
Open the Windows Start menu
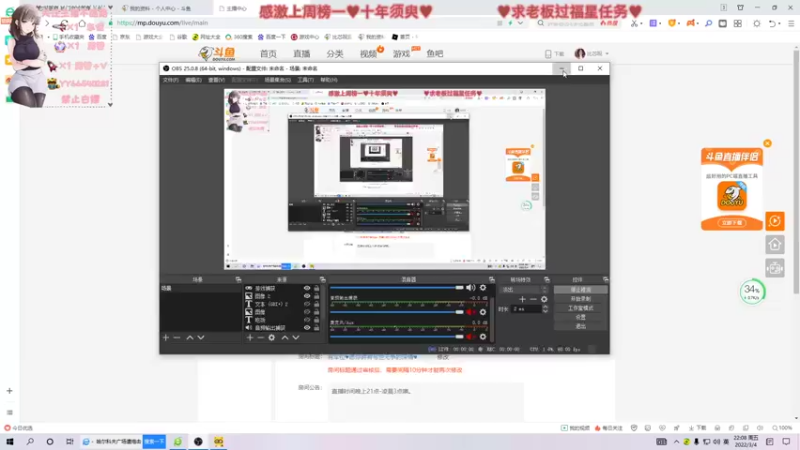[10, 441]
